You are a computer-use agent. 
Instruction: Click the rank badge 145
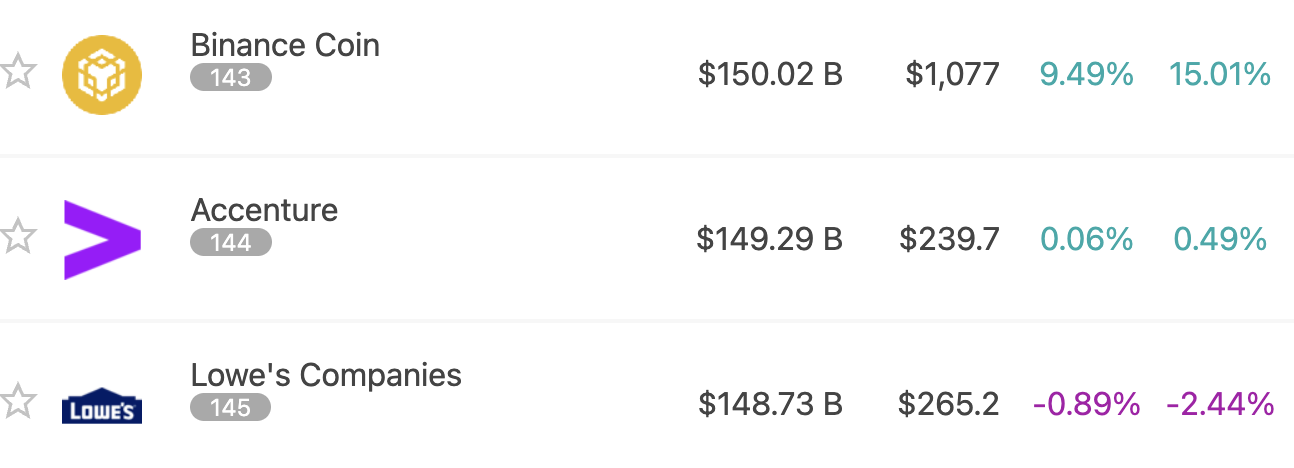point(230,407)
